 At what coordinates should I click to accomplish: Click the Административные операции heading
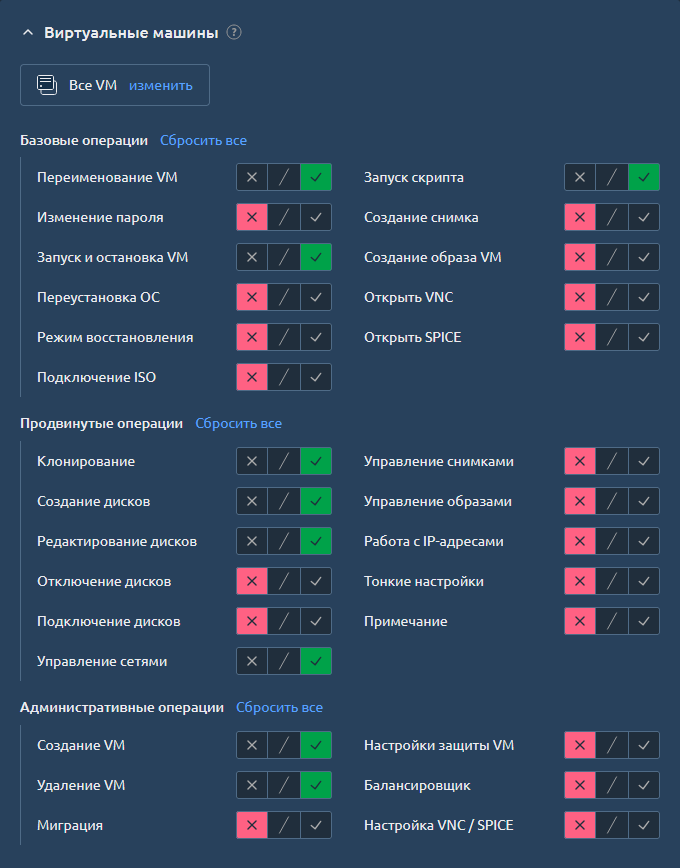122,707
